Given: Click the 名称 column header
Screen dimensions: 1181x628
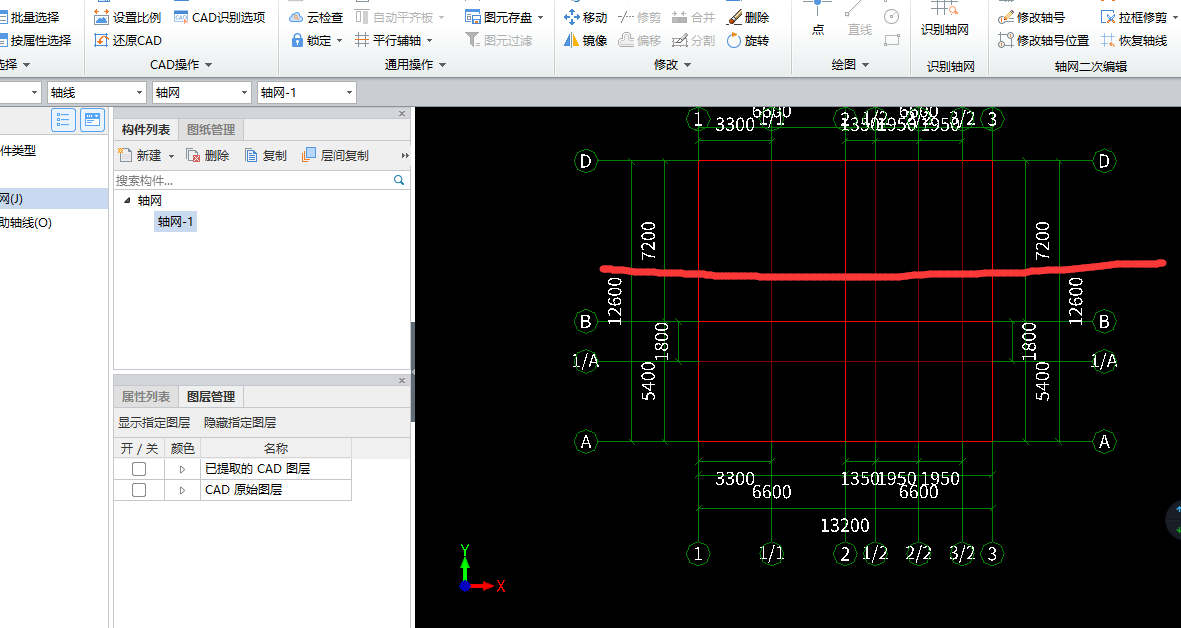Looking at the screenshot, I should pyautogui.click(x=276, y=448).
